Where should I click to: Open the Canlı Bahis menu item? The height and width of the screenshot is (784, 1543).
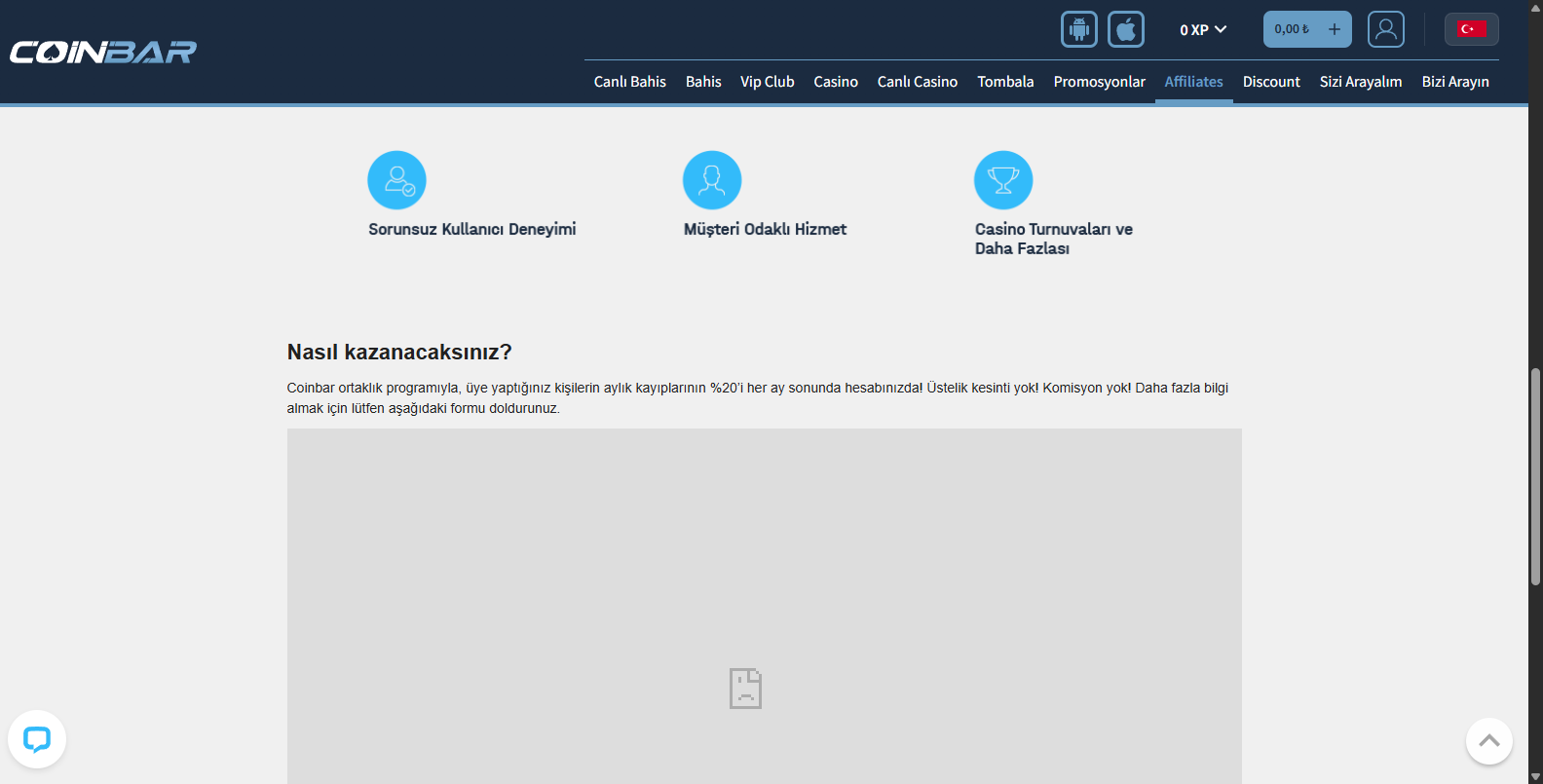point(629,82)
